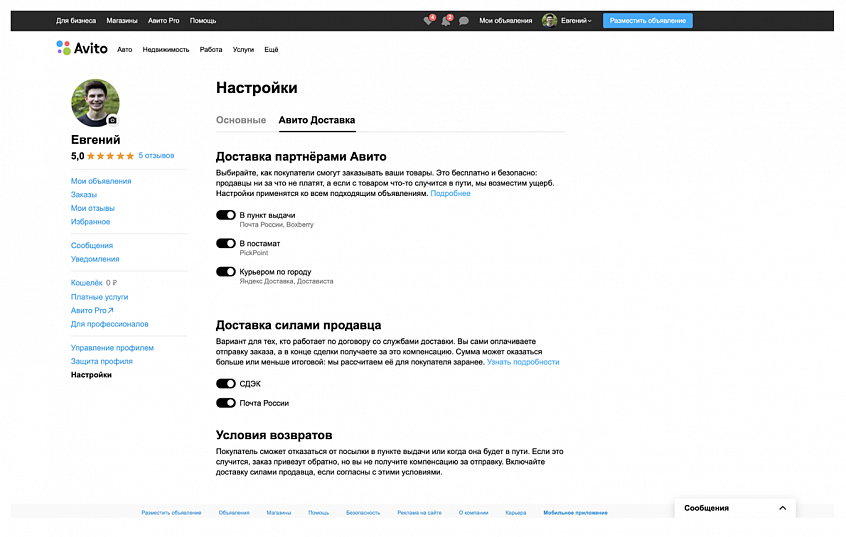Click small user avatar in top bar
The width and height of the screenshot is (846, 537).
(x=549, y=21)
